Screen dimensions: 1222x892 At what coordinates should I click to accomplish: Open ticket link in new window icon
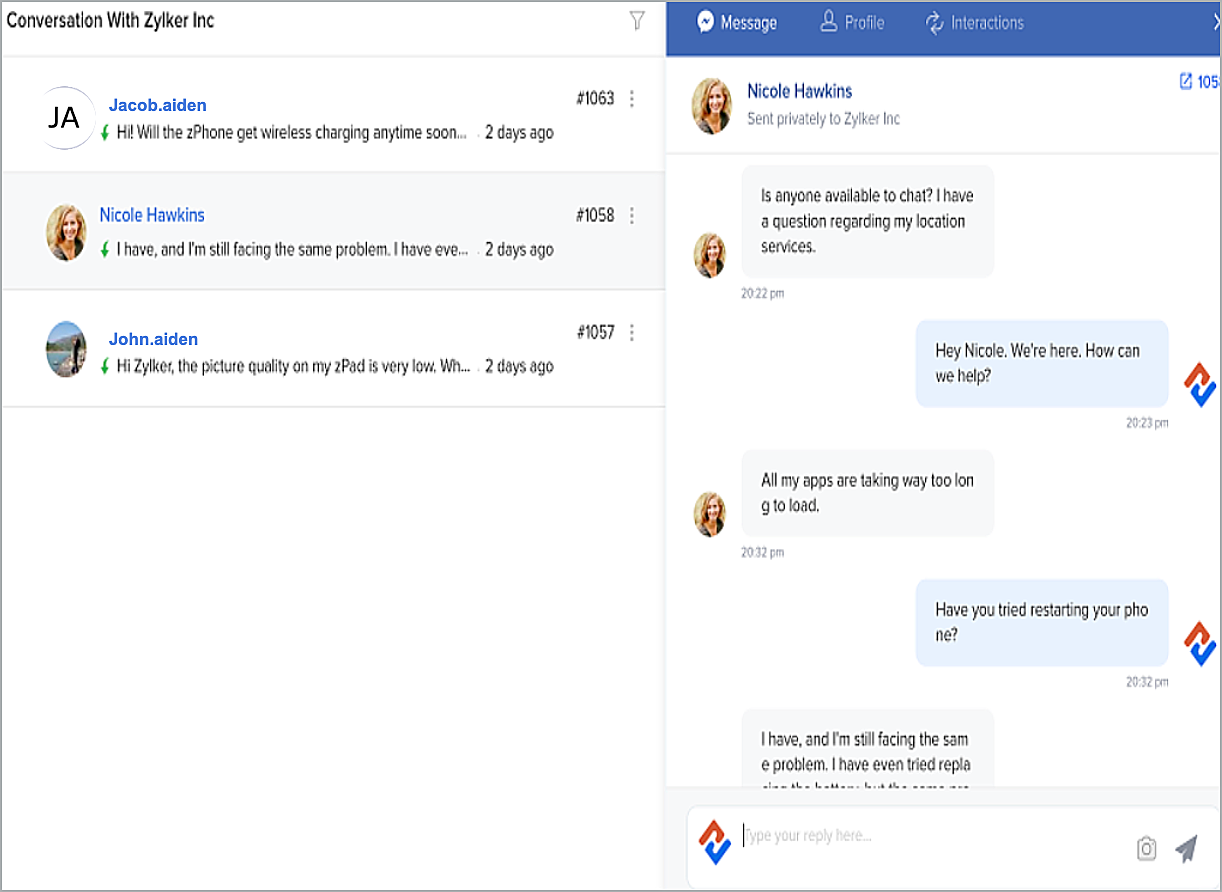[1186, 81]
